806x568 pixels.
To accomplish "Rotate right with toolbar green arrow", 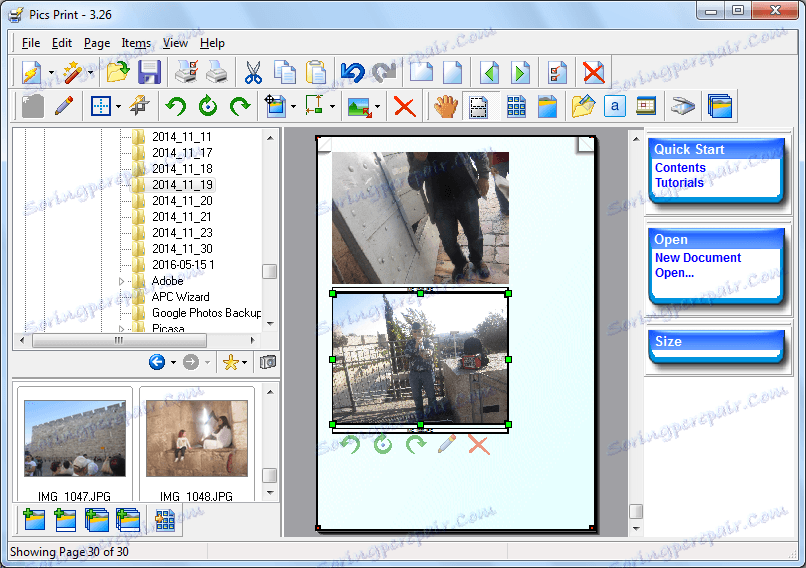I will [240, 106].
